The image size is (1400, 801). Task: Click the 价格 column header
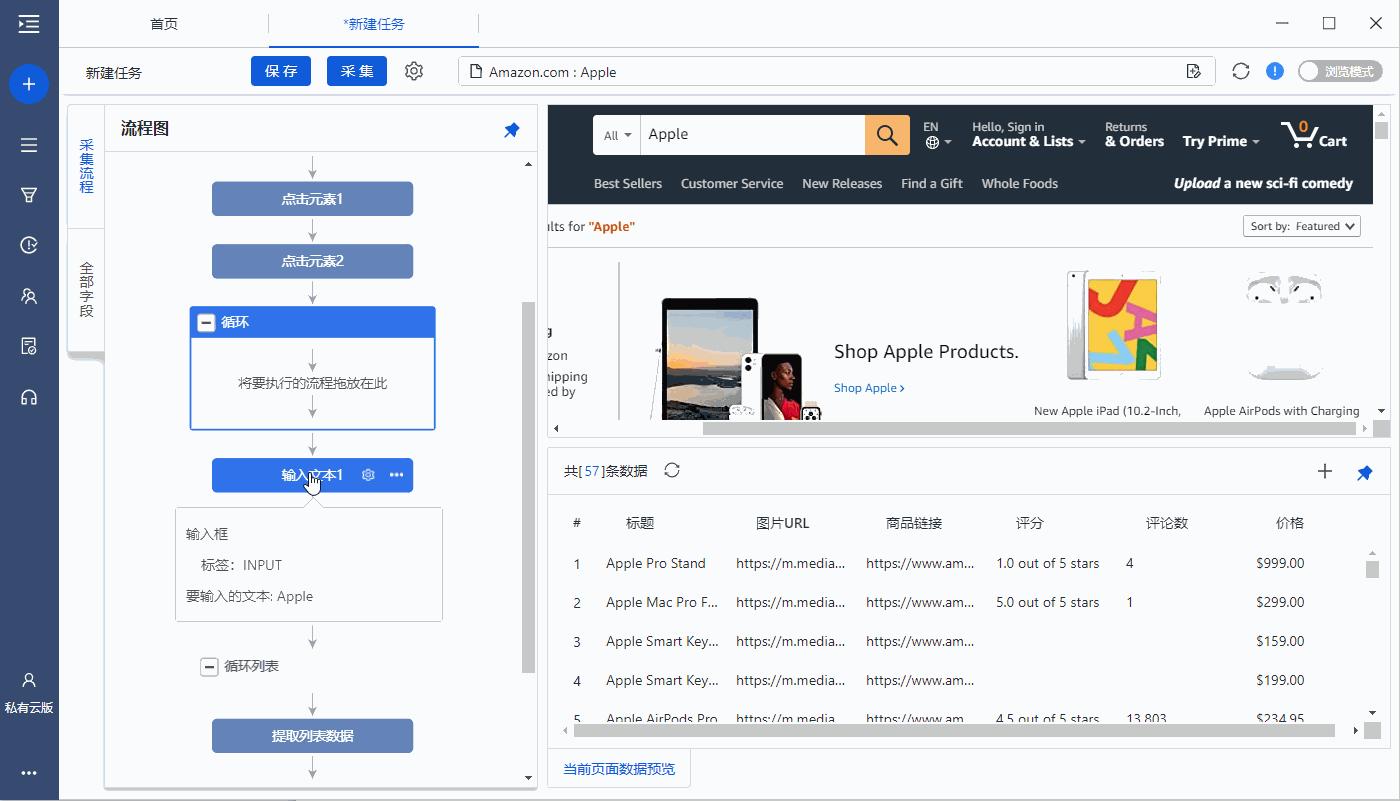pos(1290,523)
